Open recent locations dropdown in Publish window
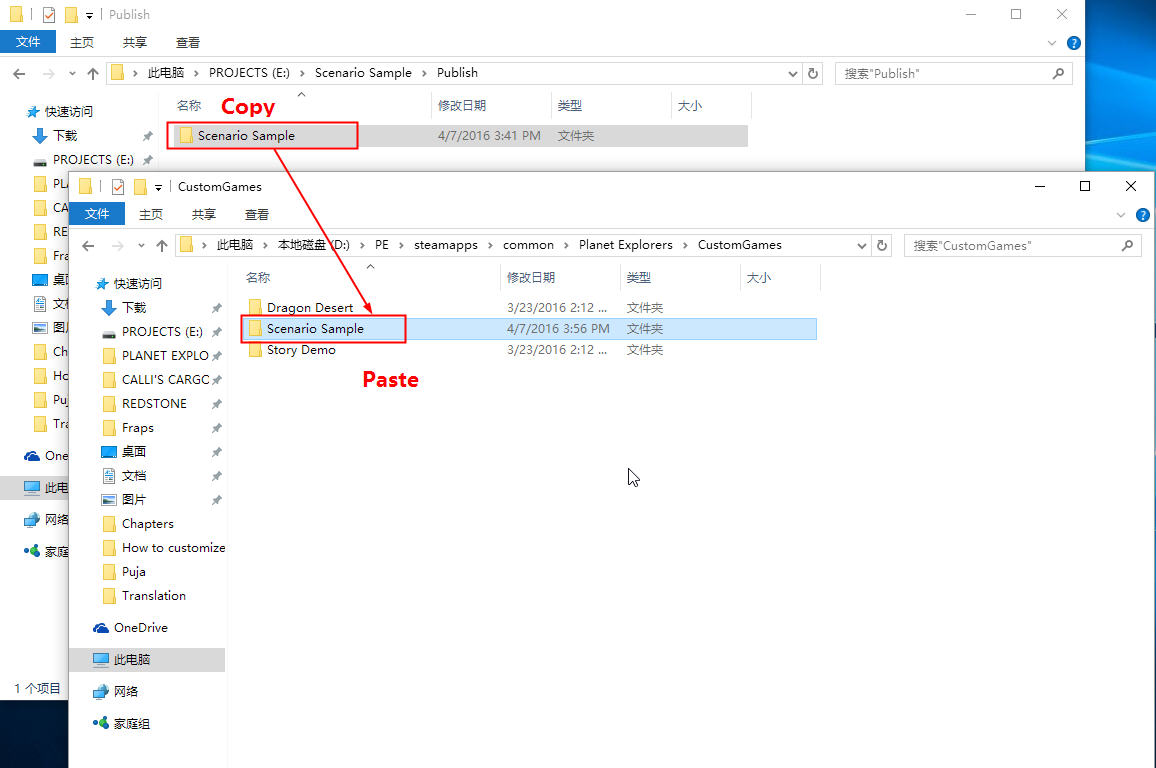This screenshot has height=768, width=1156. 72,74
